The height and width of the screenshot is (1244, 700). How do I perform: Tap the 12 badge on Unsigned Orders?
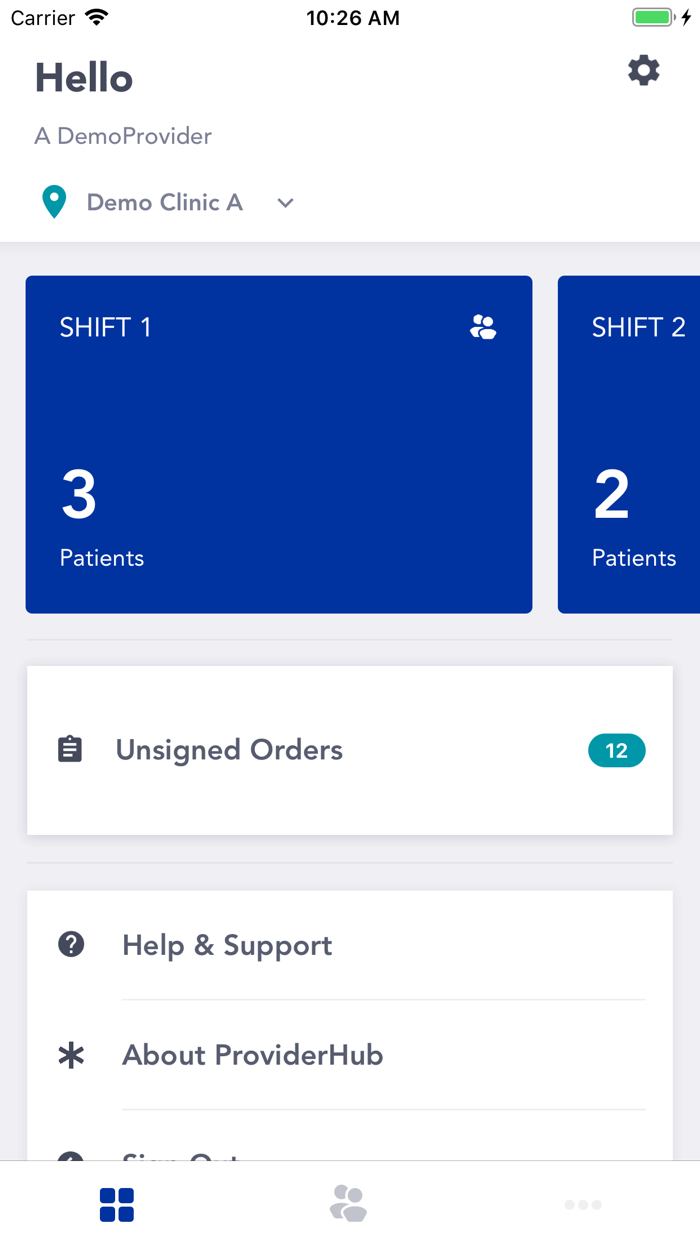[616, 750]
